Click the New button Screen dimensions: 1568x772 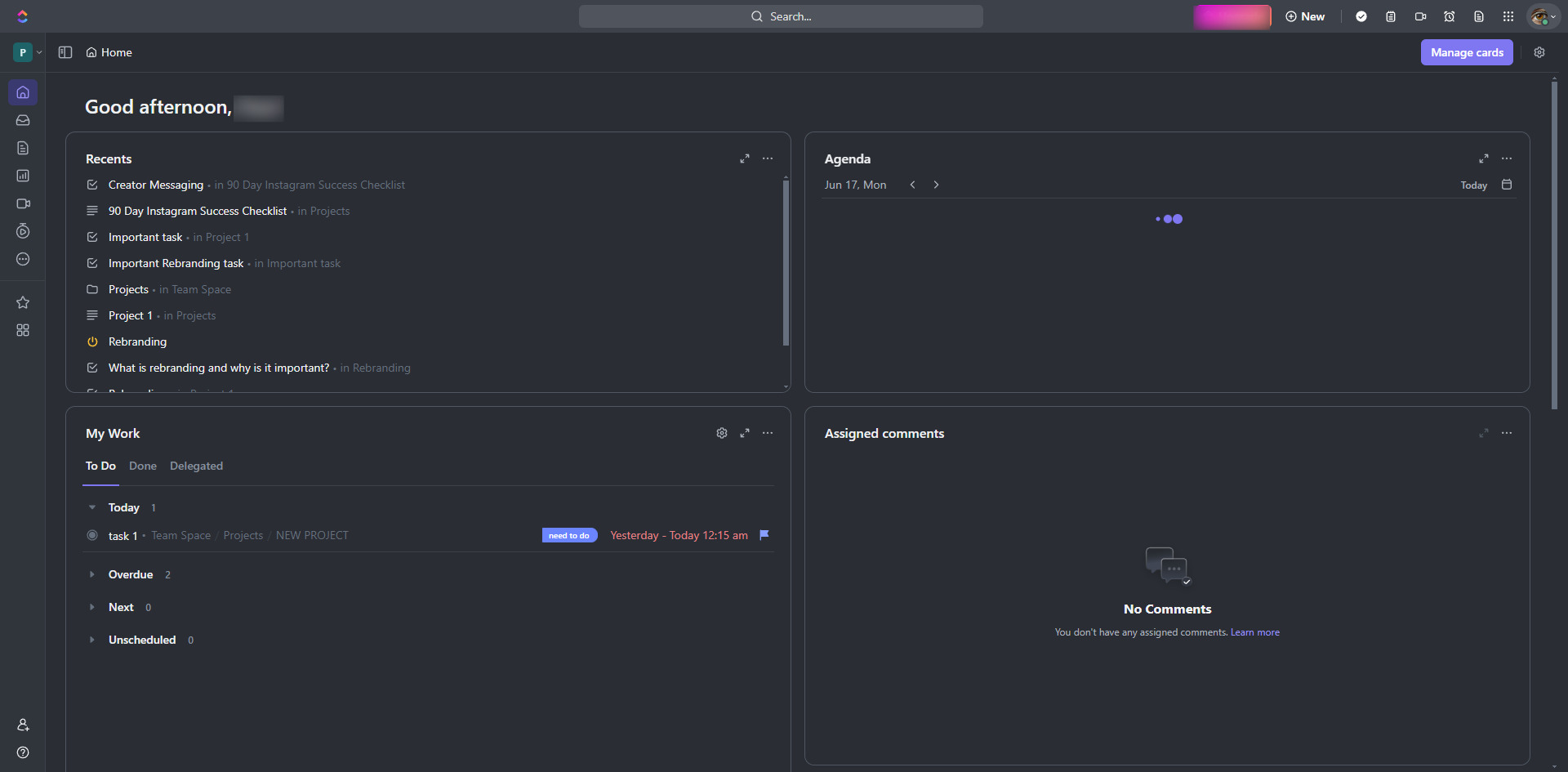point(1305,16)
